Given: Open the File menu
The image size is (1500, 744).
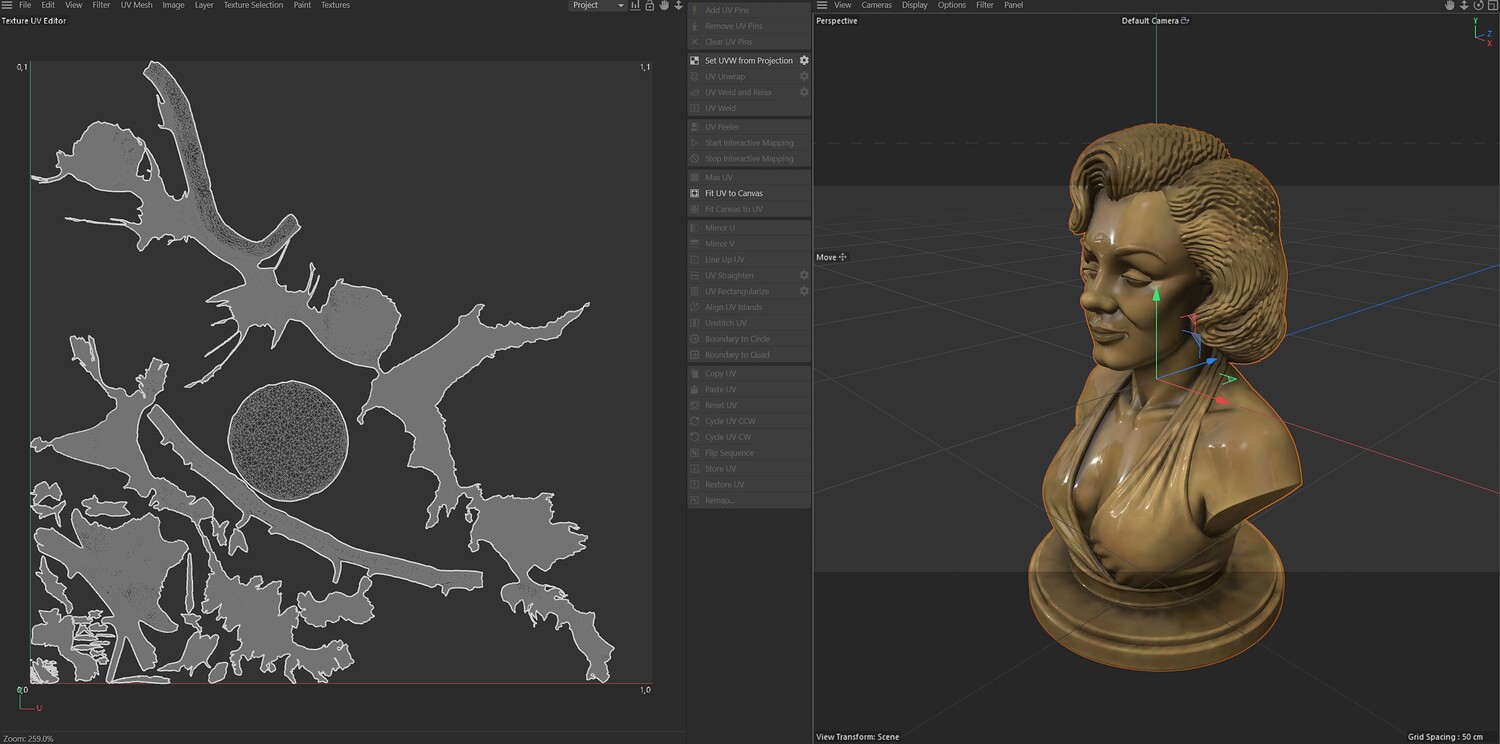Looking at the screenshot, I should (x=25, y=5).
